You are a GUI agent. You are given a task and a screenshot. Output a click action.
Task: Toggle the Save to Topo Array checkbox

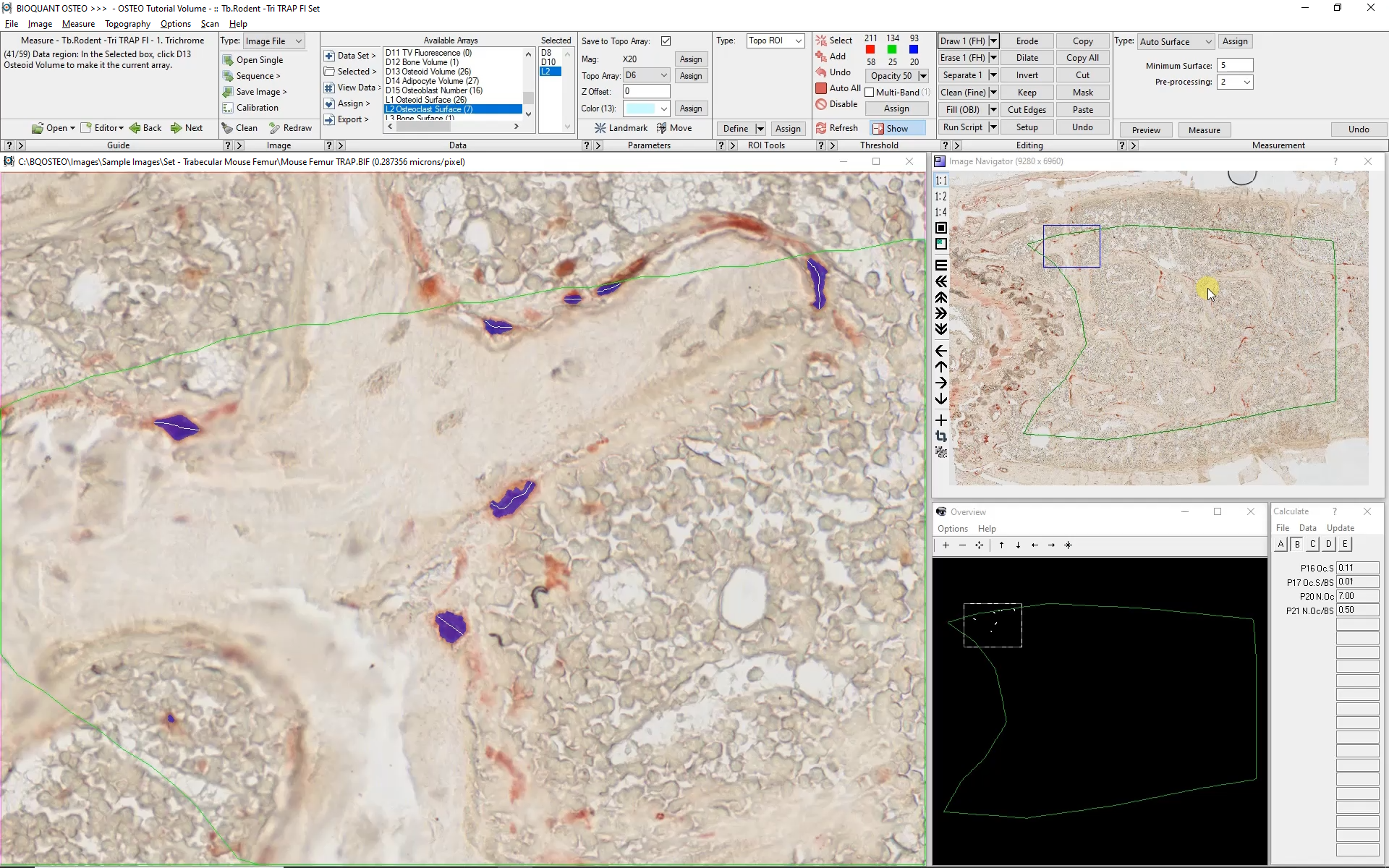(x=666, y=41)
